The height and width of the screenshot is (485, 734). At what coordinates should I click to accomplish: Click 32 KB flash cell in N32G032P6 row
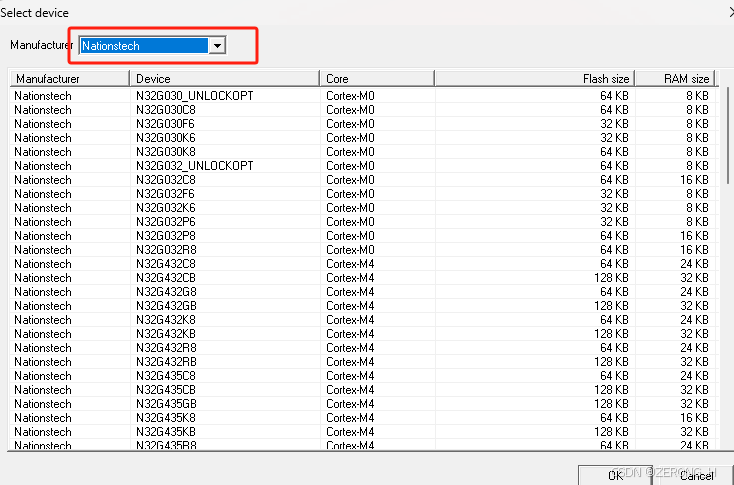click(614, 222)
